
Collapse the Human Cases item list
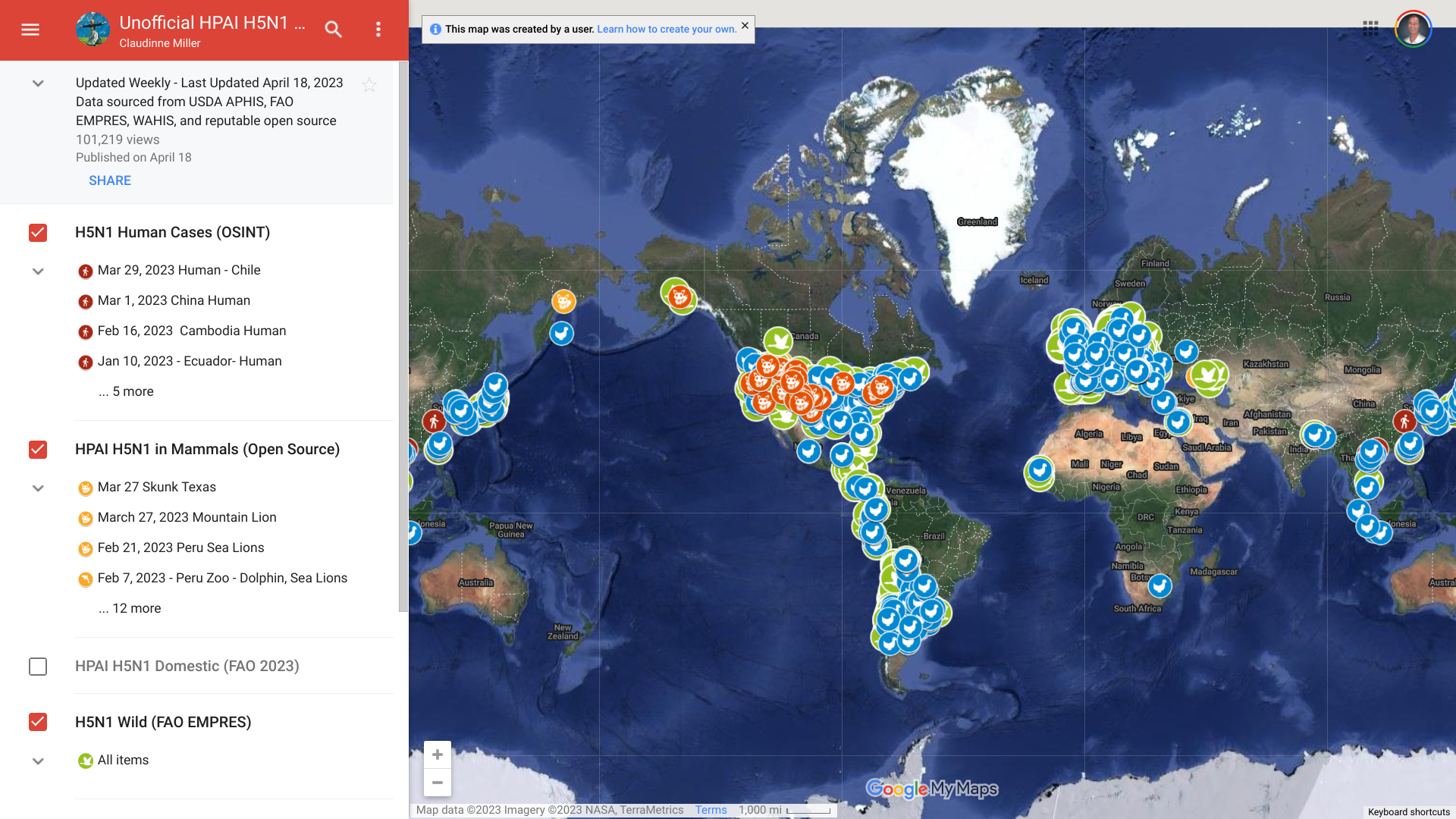click(x=38, y=271)
